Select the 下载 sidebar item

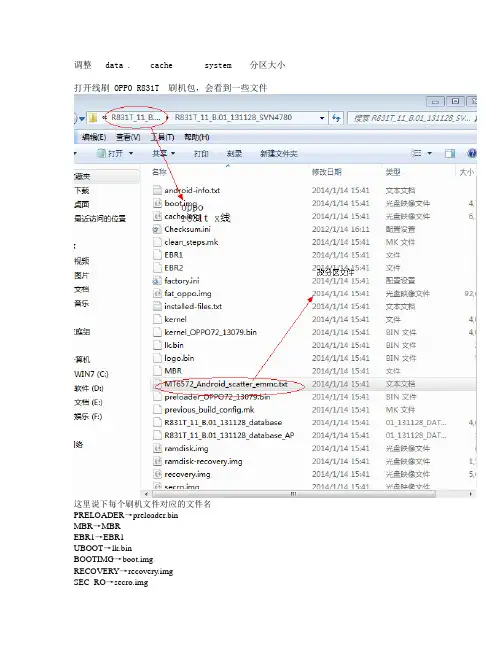82,190
